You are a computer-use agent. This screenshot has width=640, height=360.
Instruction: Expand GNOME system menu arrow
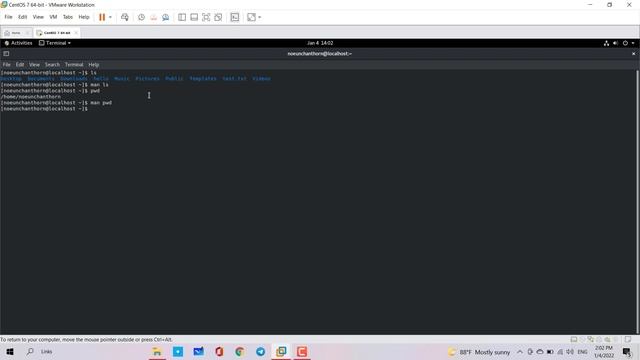(633, 43)
